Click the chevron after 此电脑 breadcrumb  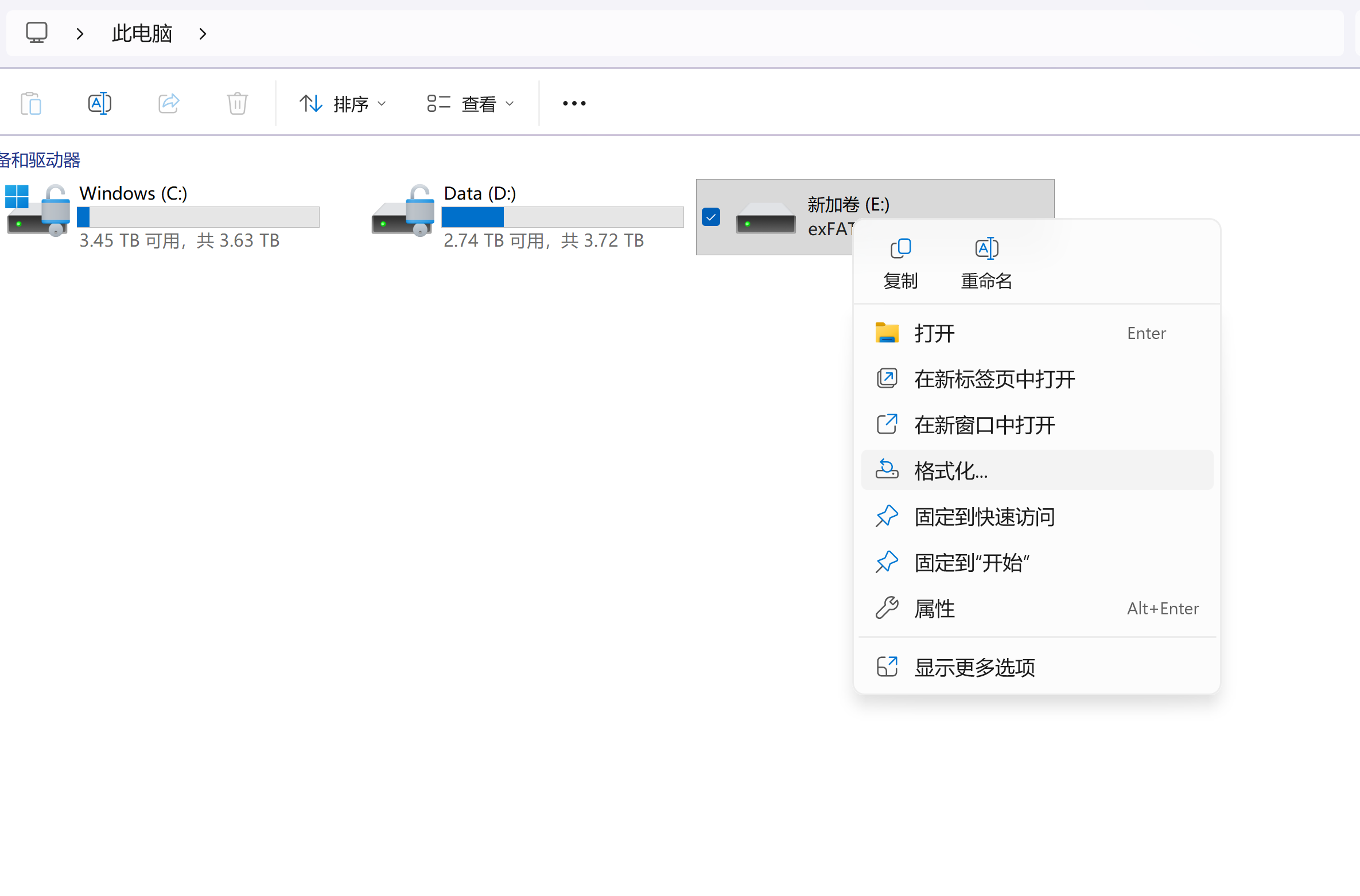[x=203, y=34]
